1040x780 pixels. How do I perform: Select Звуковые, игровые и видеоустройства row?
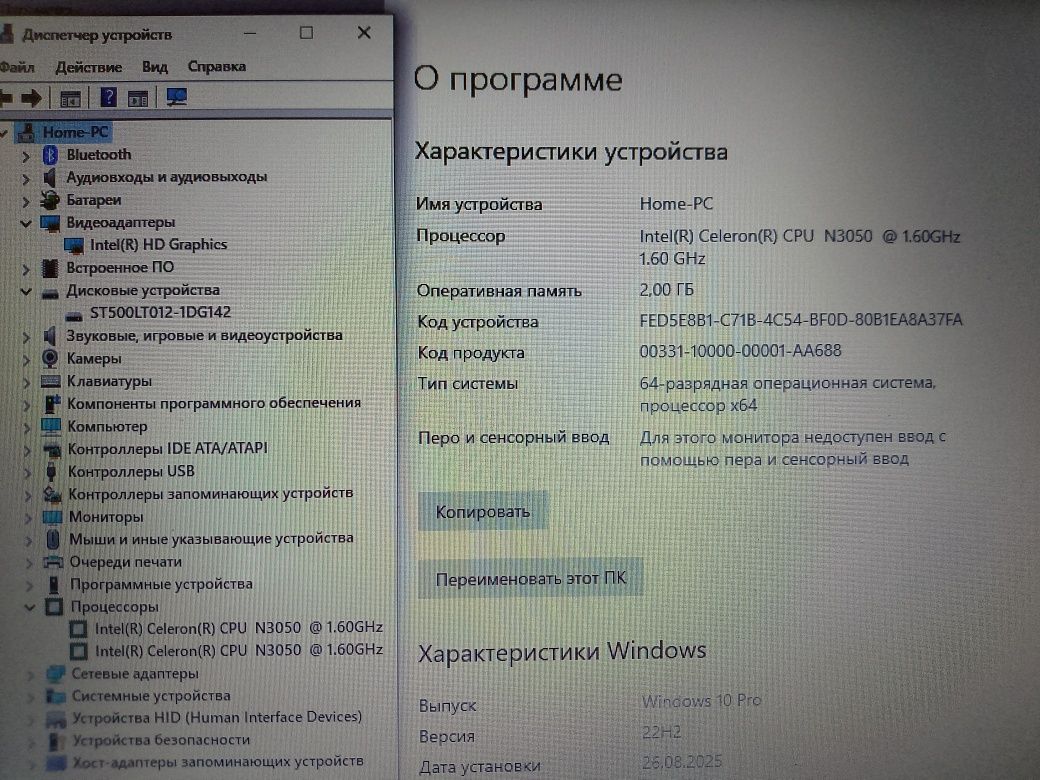pyautogui.click(x=204, y=336)
